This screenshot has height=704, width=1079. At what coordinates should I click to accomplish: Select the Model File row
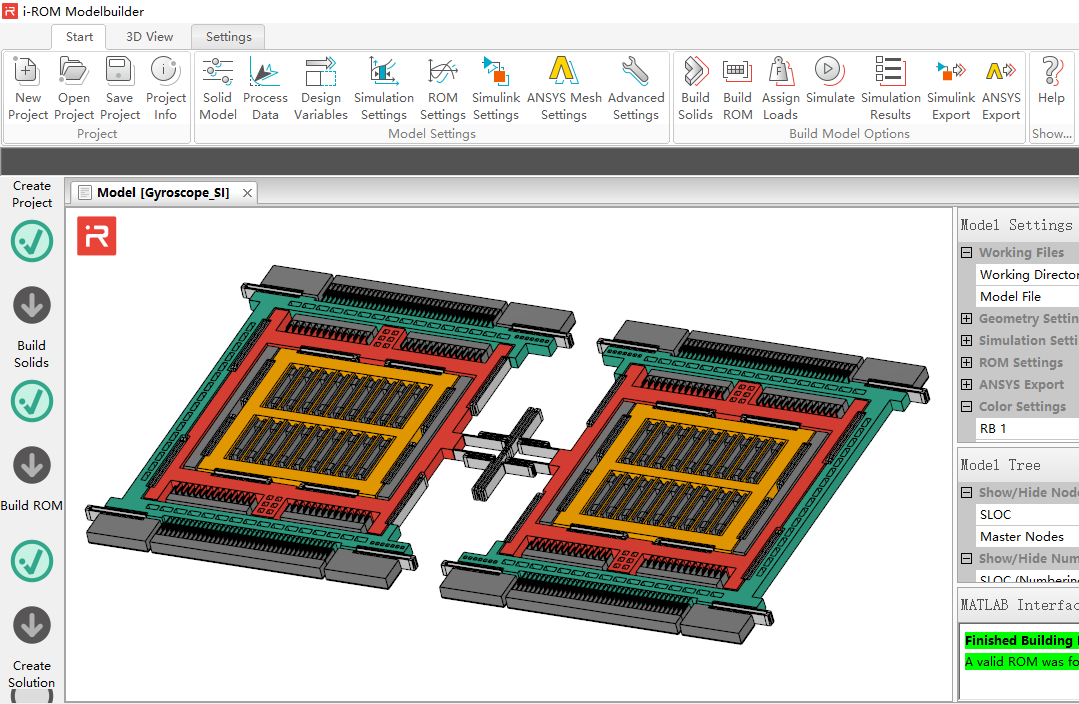(x=1027, y=297)
